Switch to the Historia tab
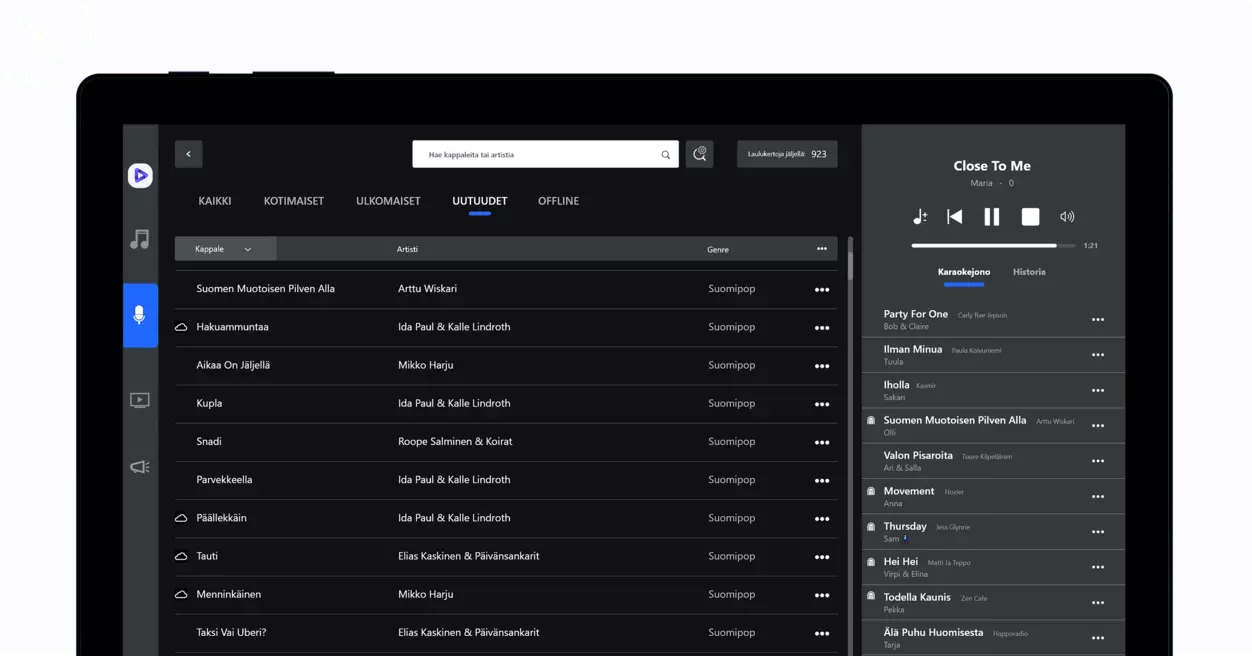The height and width of the screenshot is (656, 1252). click(x=1029, y=272)
